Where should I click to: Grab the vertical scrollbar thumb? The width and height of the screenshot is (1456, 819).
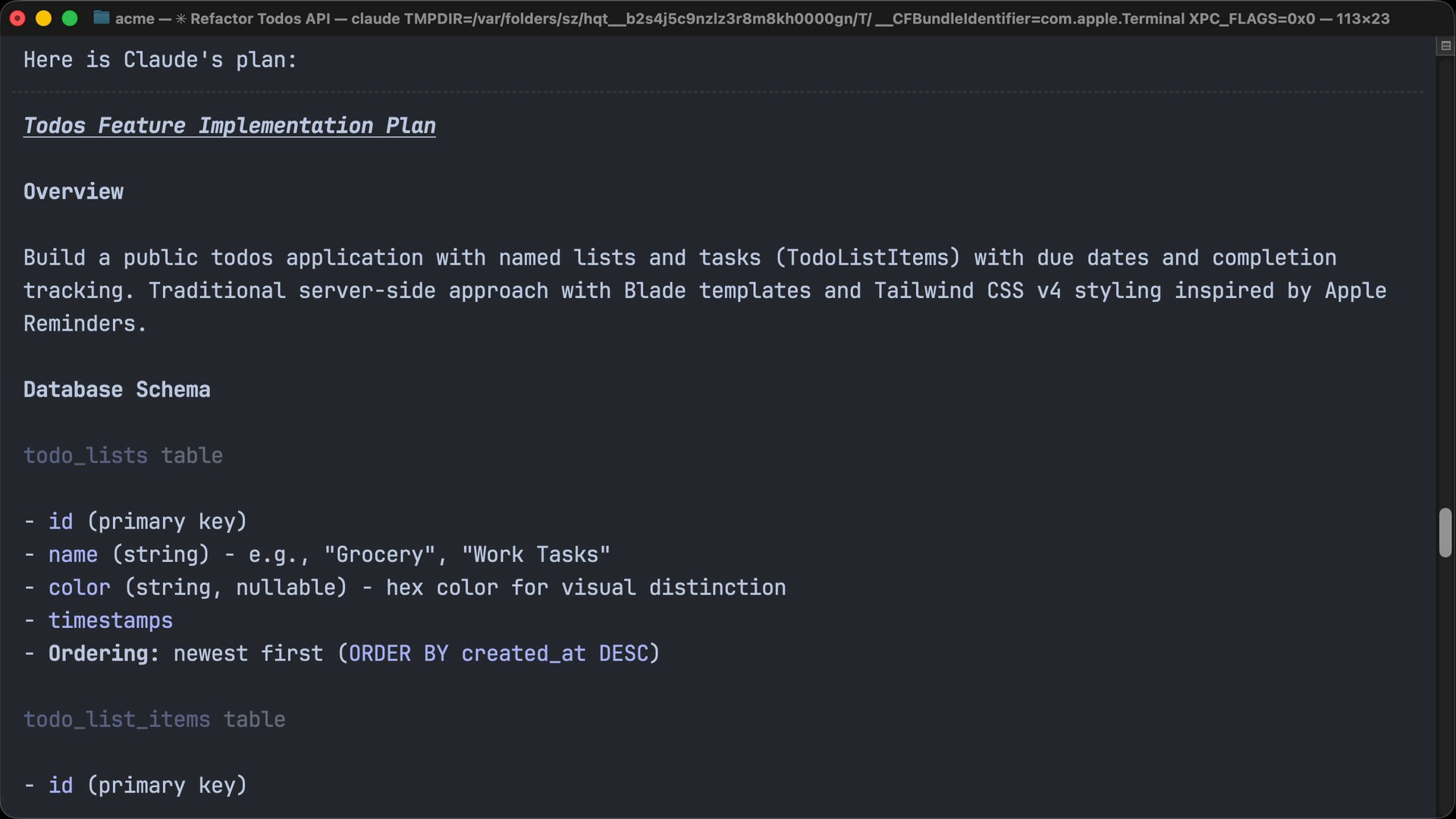point(1445,532)
